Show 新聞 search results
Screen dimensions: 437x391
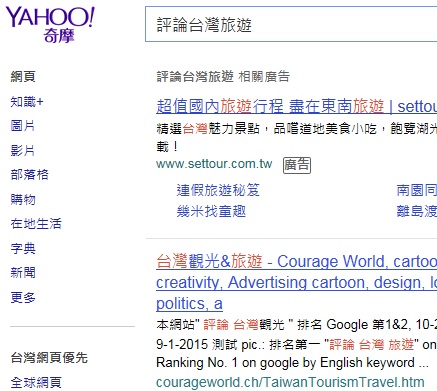23,273
